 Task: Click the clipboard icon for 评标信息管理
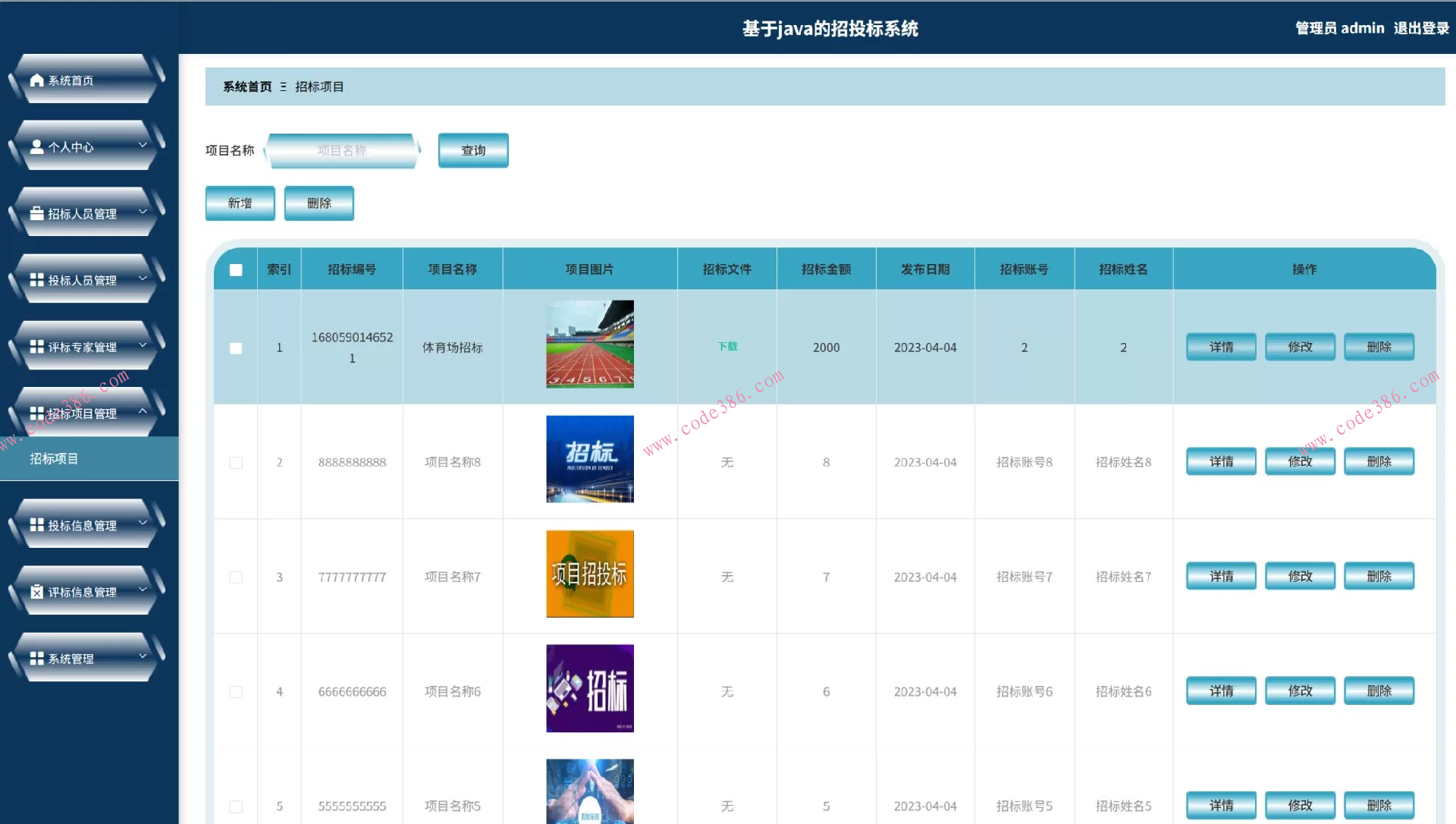coord(36,592)
